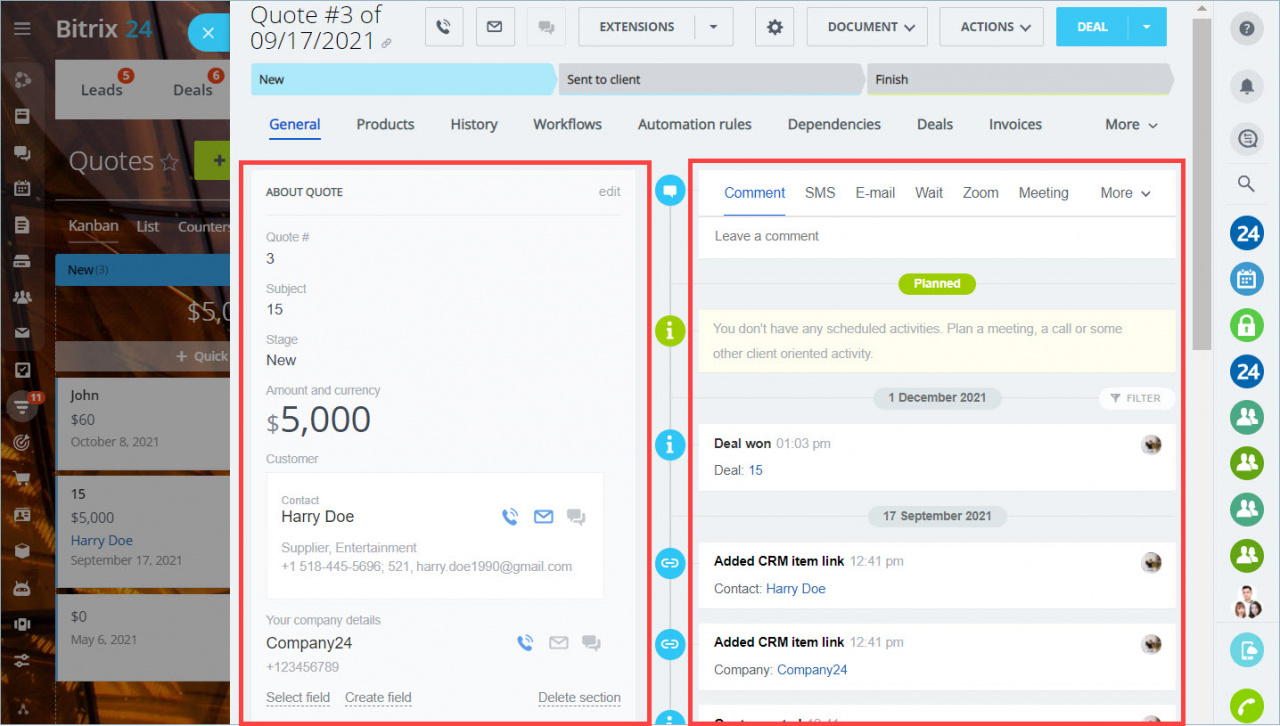Switch to the History tab
The width and height of the screenshot is (1280, 726).
[x=474, y=124]
